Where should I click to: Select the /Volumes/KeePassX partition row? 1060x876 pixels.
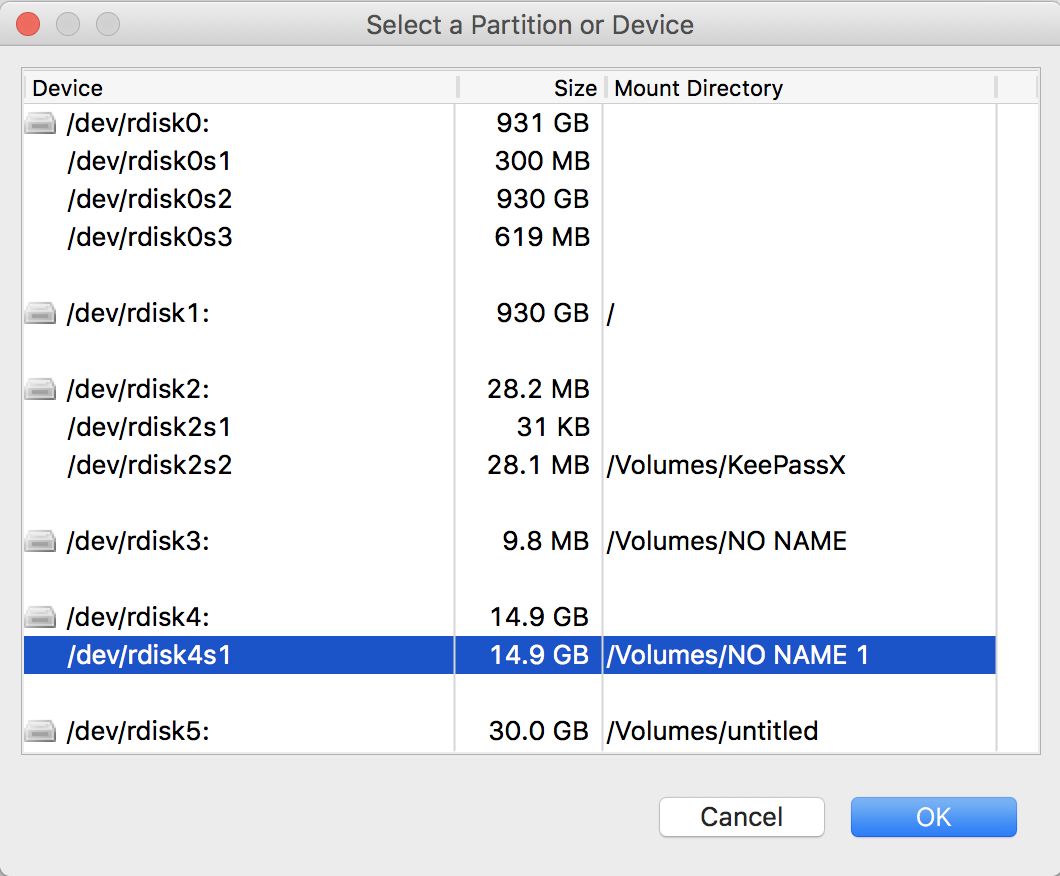click(726, 466)
